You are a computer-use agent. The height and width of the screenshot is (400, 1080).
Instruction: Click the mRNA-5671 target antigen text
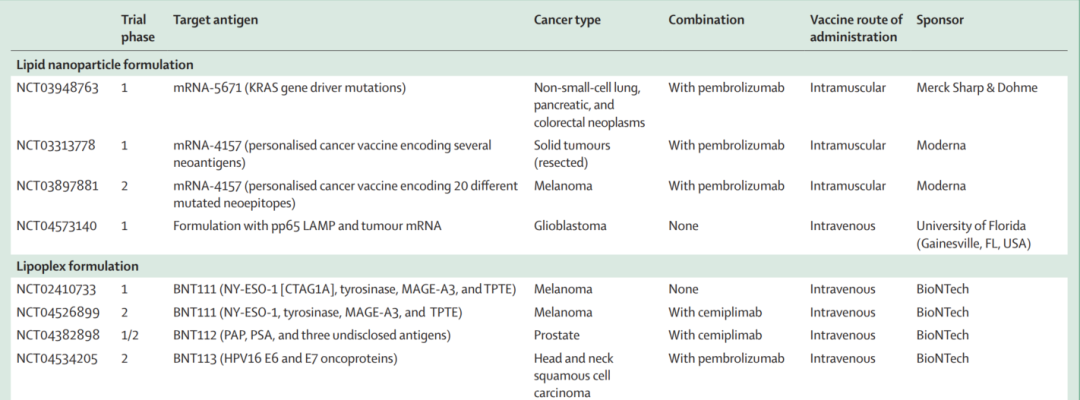pyautogui.click(x=289, y=88)
